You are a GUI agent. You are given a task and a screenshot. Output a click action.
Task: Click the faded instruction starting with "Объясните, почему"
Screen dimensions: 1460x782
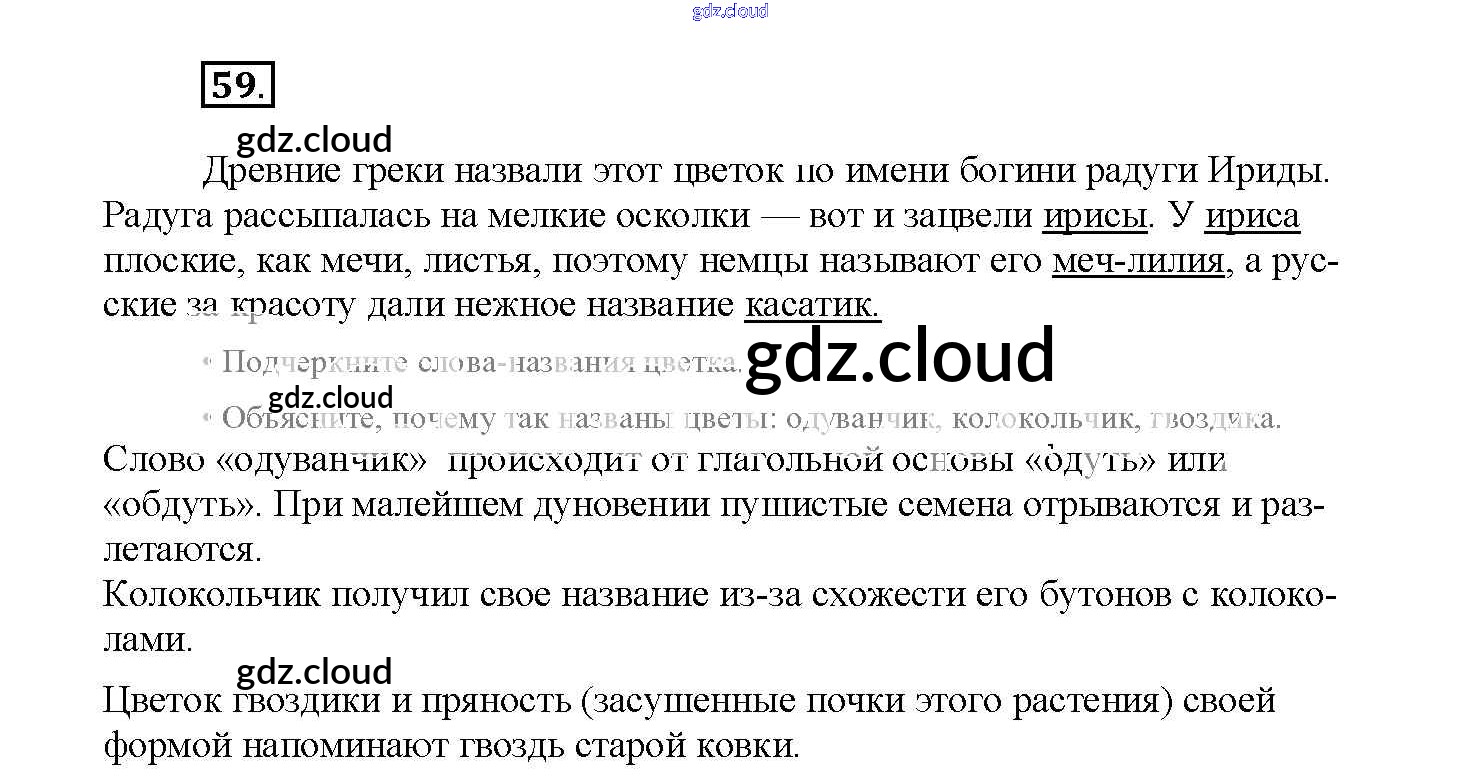click(750, 418)
